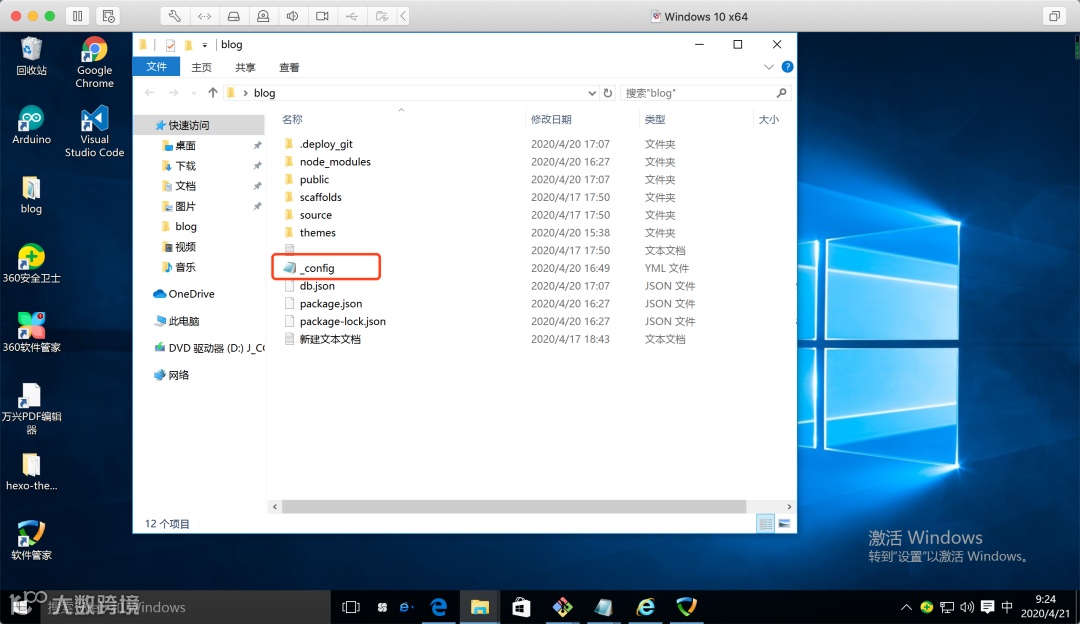Refresh the blog folder view
Image resolution: width=1080 pixels, height=624 pixels.
(608, 93)
